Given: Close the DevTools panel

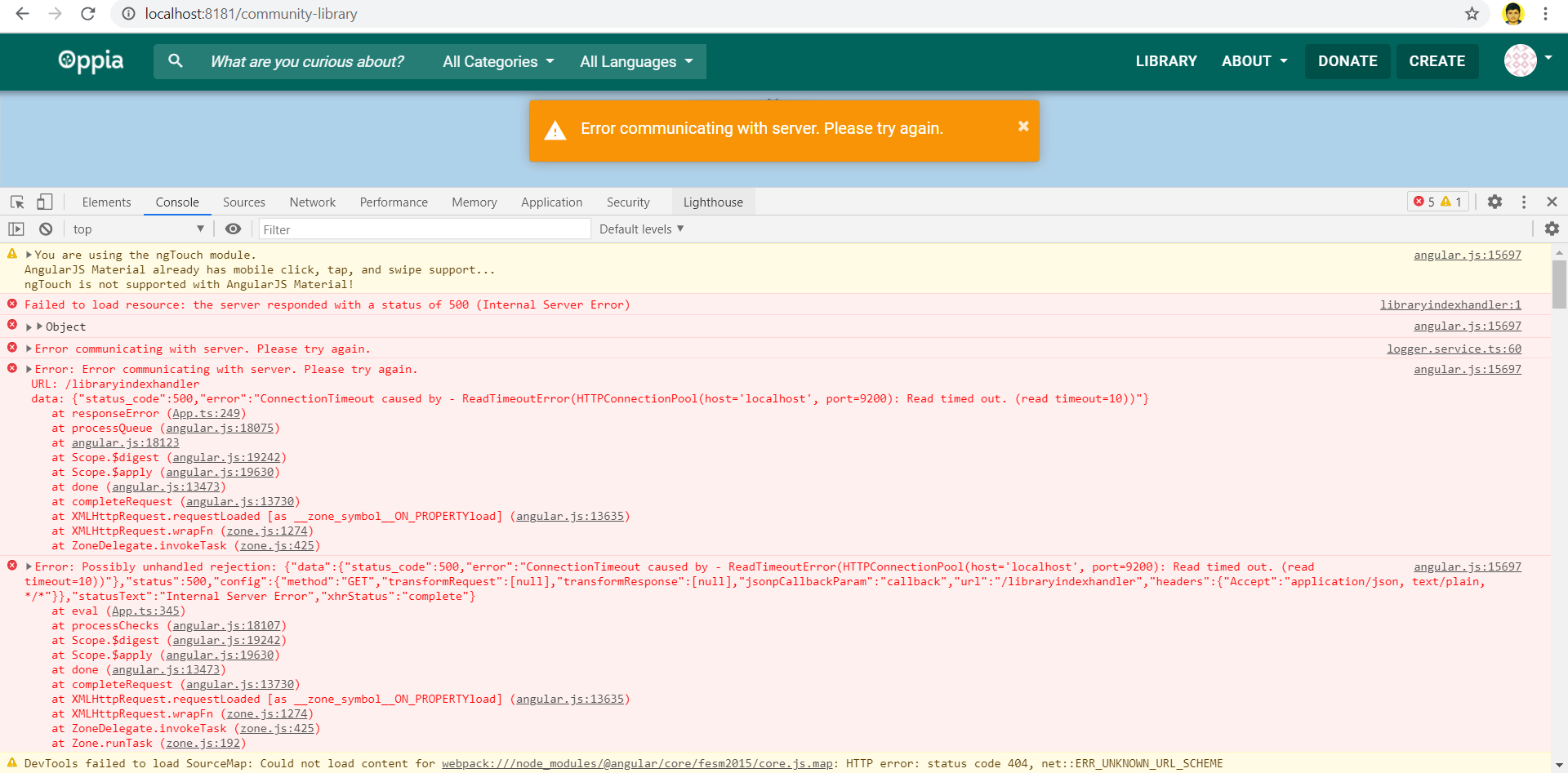Looking at the screenshot, I should 1552,202.
